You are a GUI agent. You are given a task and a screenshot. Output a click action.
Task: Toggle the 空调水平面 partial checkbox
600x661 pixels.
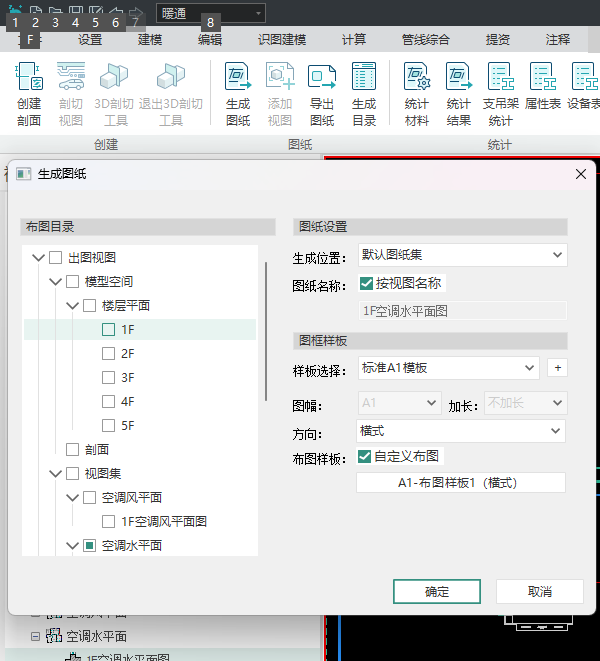coord(89,545)
